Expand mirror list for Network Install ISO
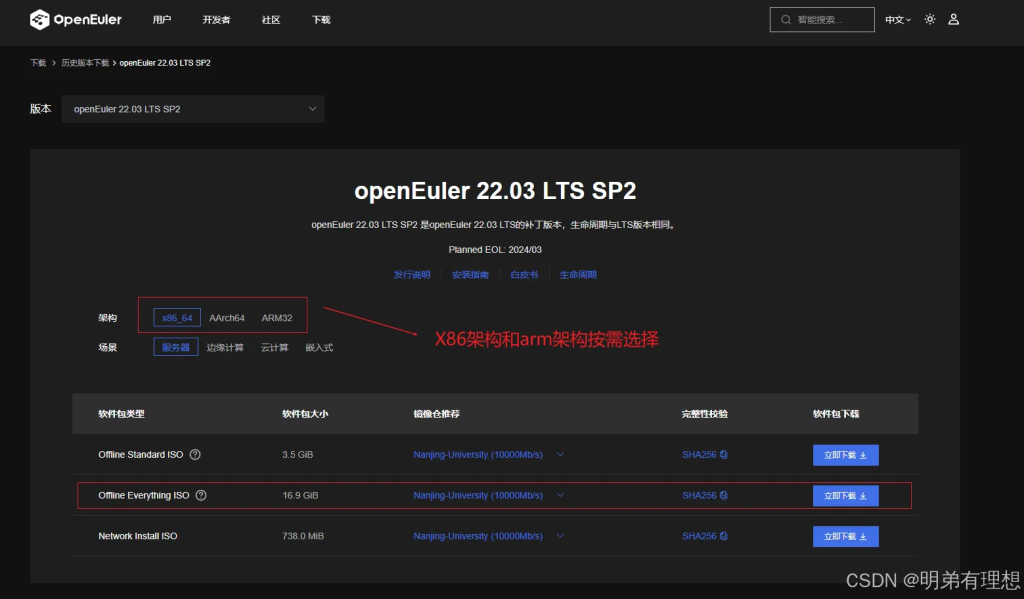Screen dimensions: 1024x599 click(560, 536)
